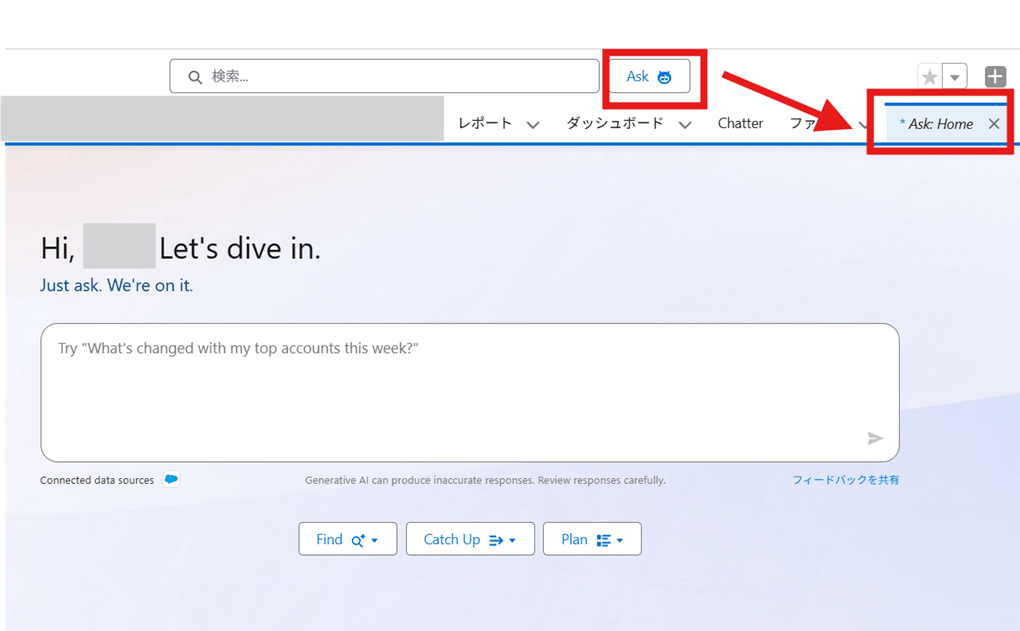Click the send arrow icon
The height and width of the screenshot is (631, 1020).
(875, 438)
